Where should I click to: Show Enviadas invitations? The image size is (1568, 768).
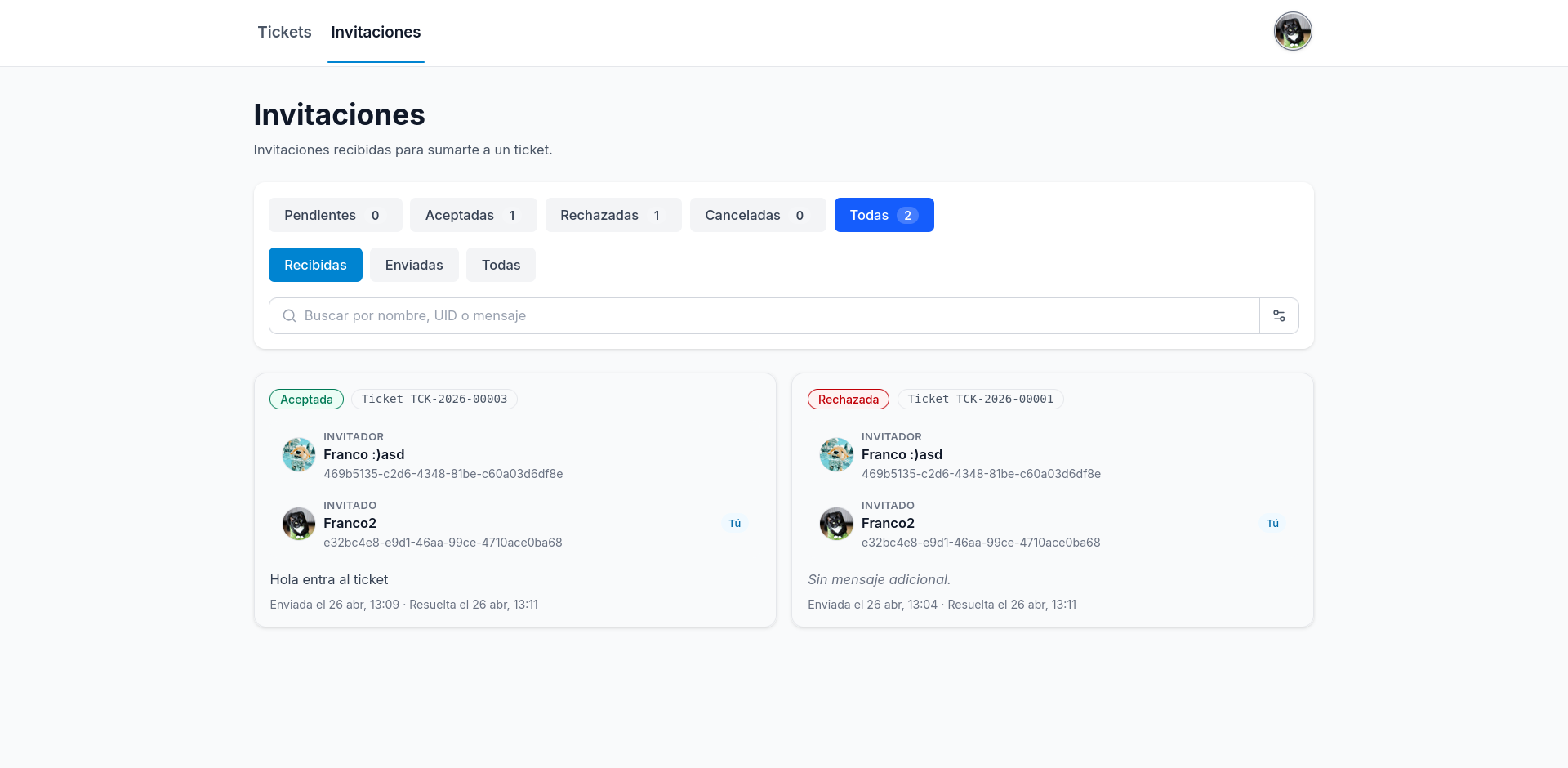414,265
